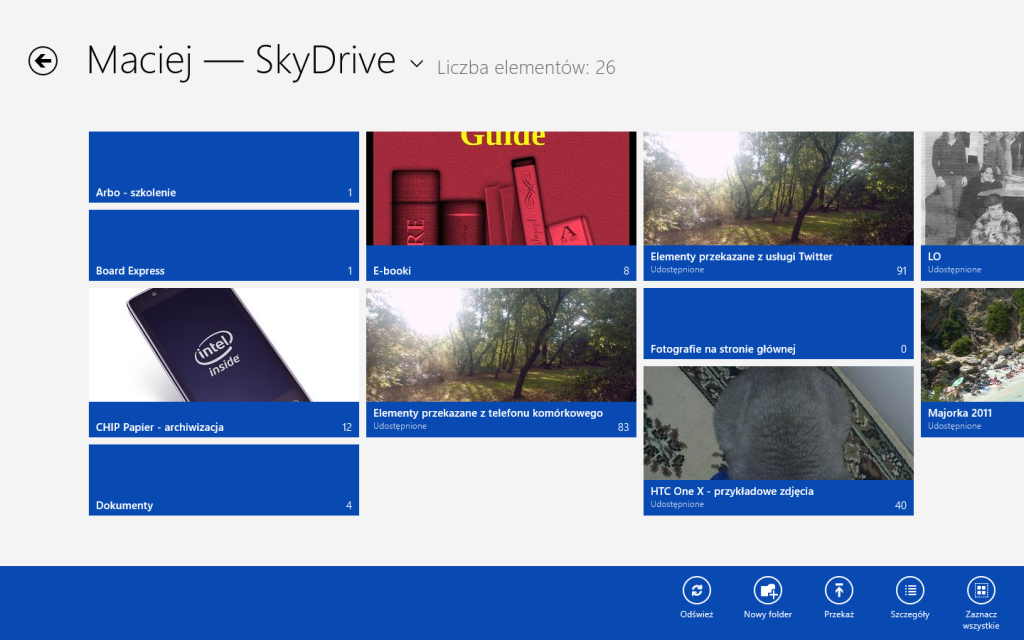The height and width of the screenshot is (640, 1024).
Task: Click the Liczba elementów: 26 text
Action: 526,67
